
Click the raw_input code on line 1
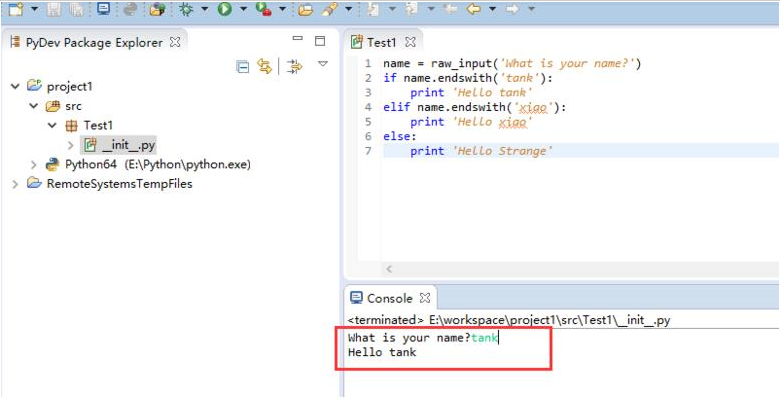(512, 64)
